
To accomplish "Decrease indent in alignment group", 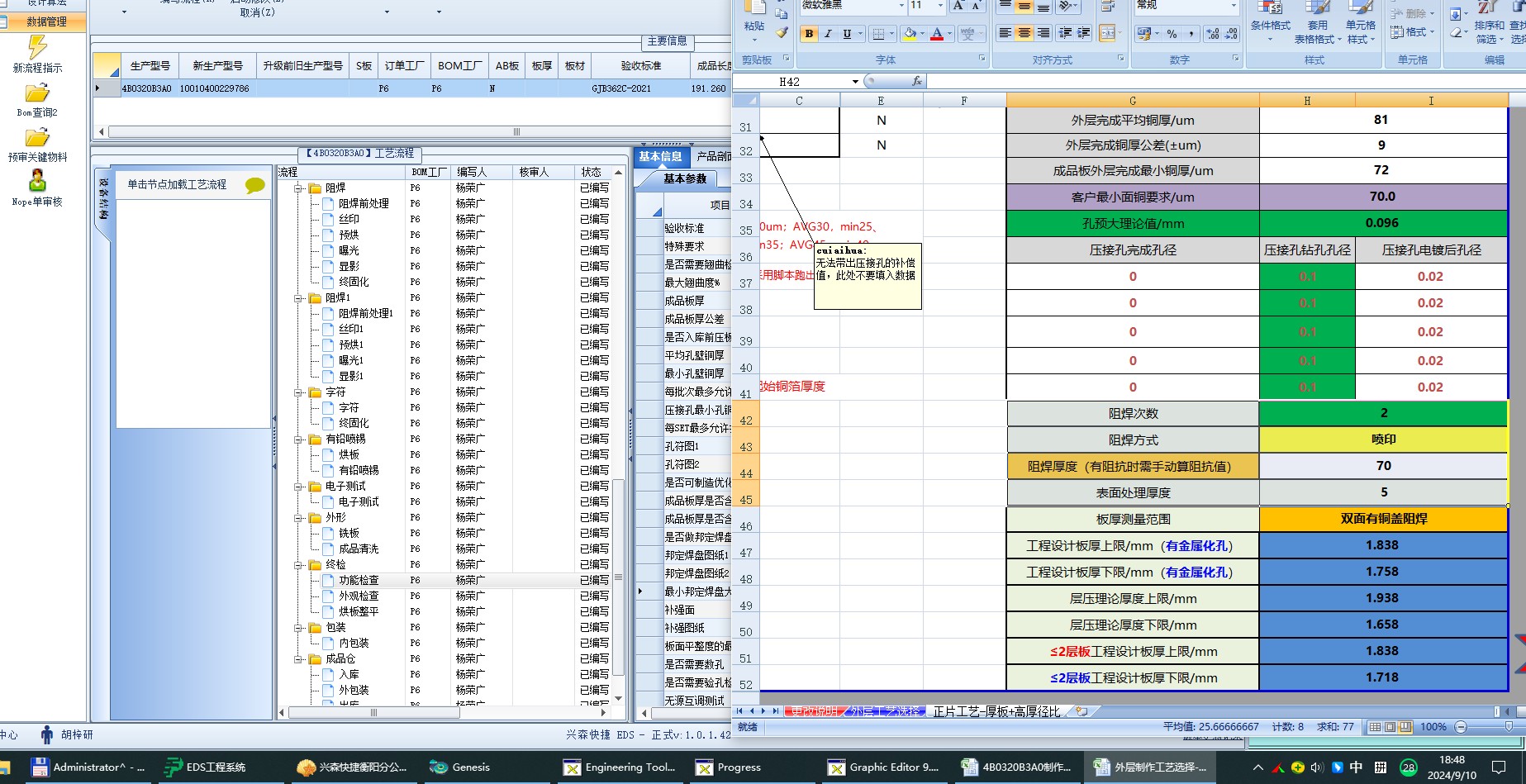I will point(1065,33).
